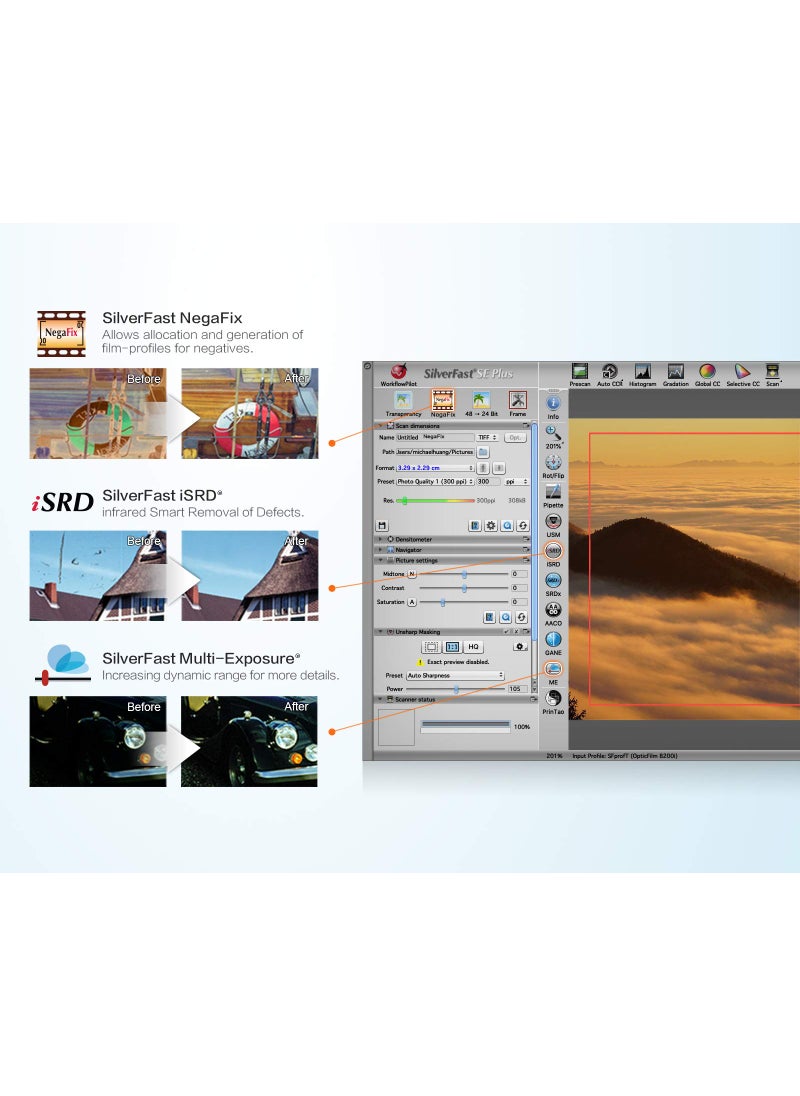Viewport: 800px width, 1096px height.
Task: Open the Global CC color tool
Action: tap(707, 375)
